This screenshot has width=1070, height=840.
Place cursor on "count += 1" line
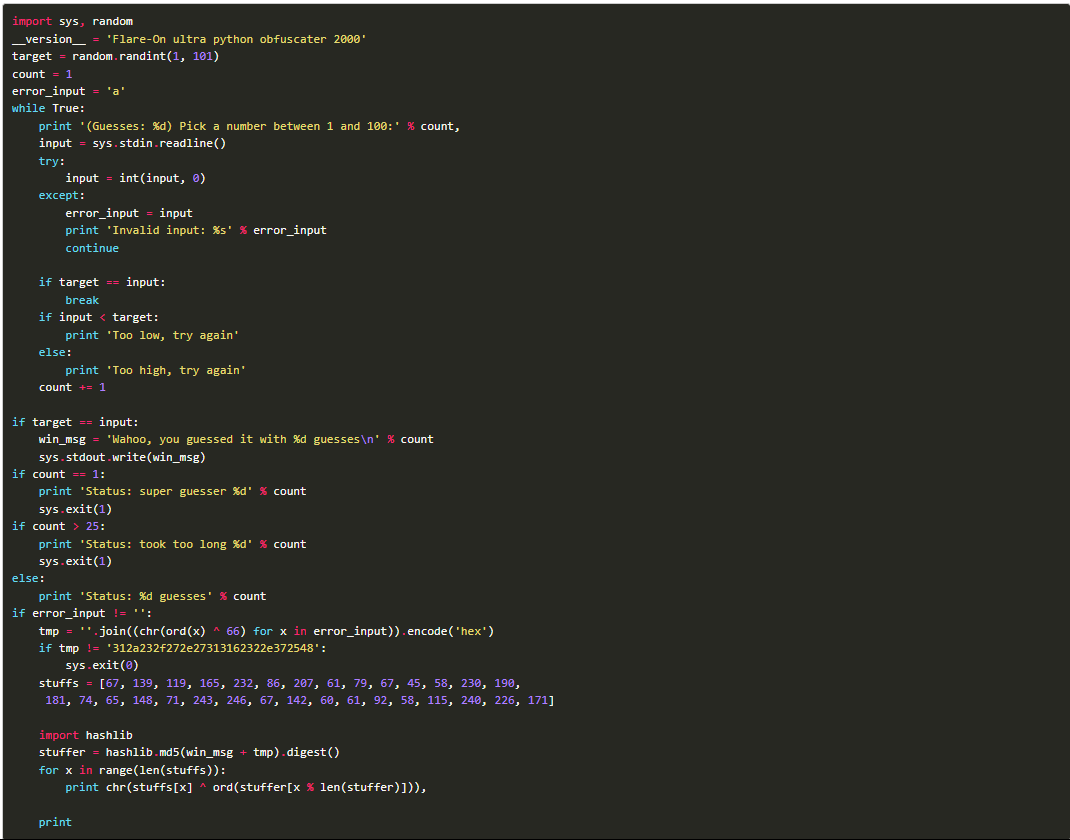tap(72, 387)
